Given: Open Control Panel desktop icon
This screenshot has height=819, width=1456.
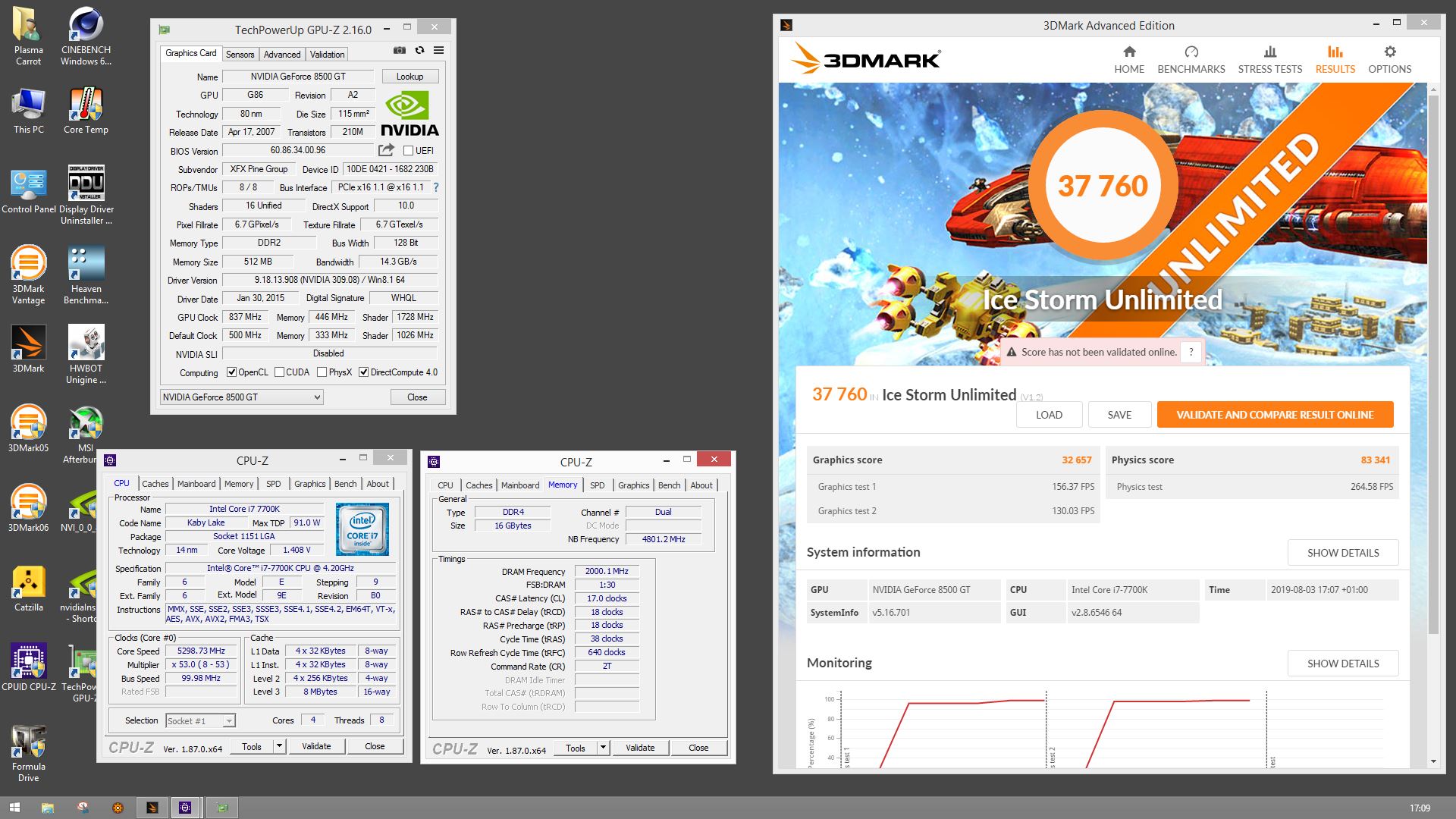Looking at the screenshot, I should point(29,191).
